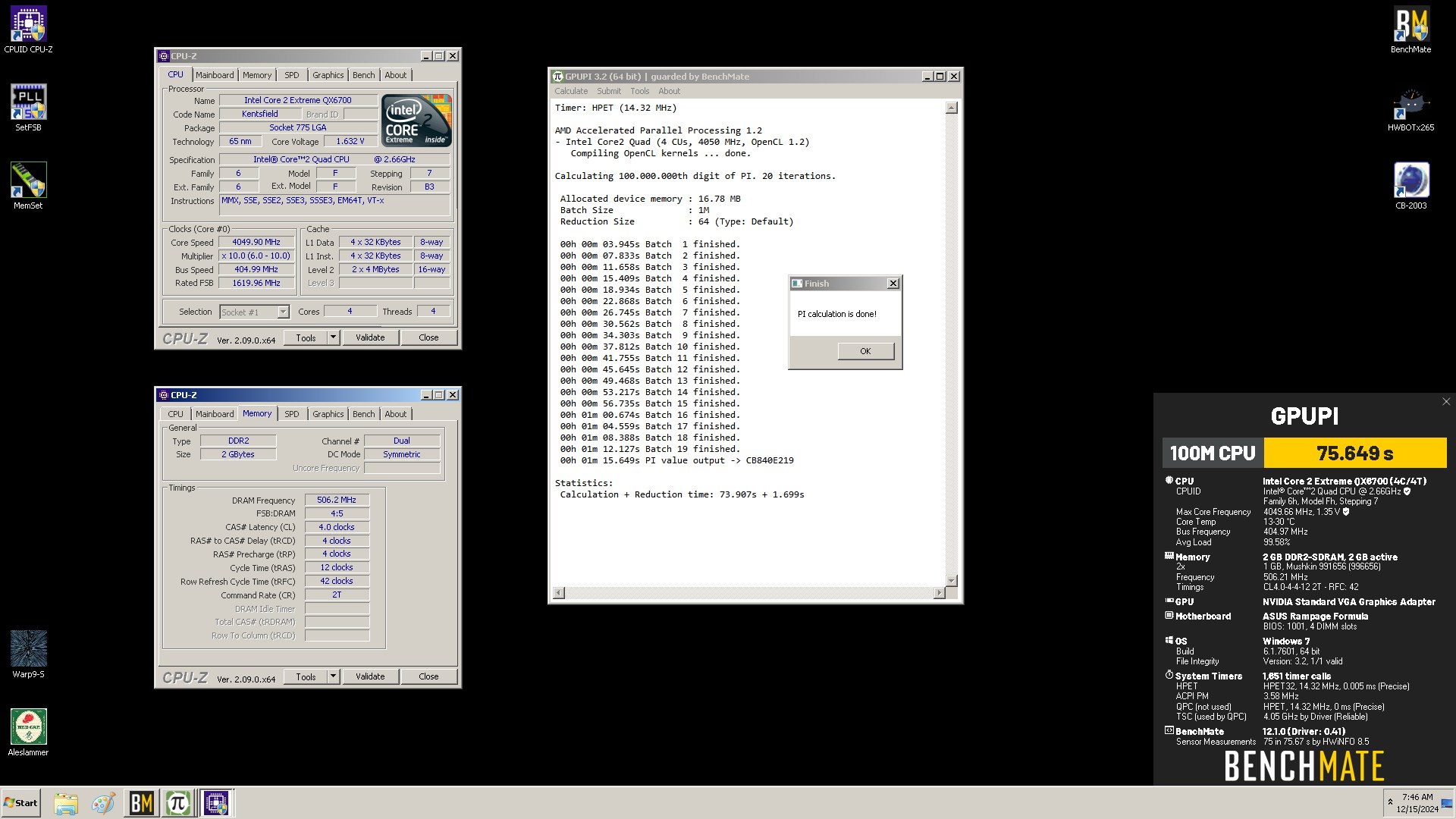Screen dimensions: 1456x819
Task: Open About tab in top CPU-Z window
Action: [x=396, y=75]
